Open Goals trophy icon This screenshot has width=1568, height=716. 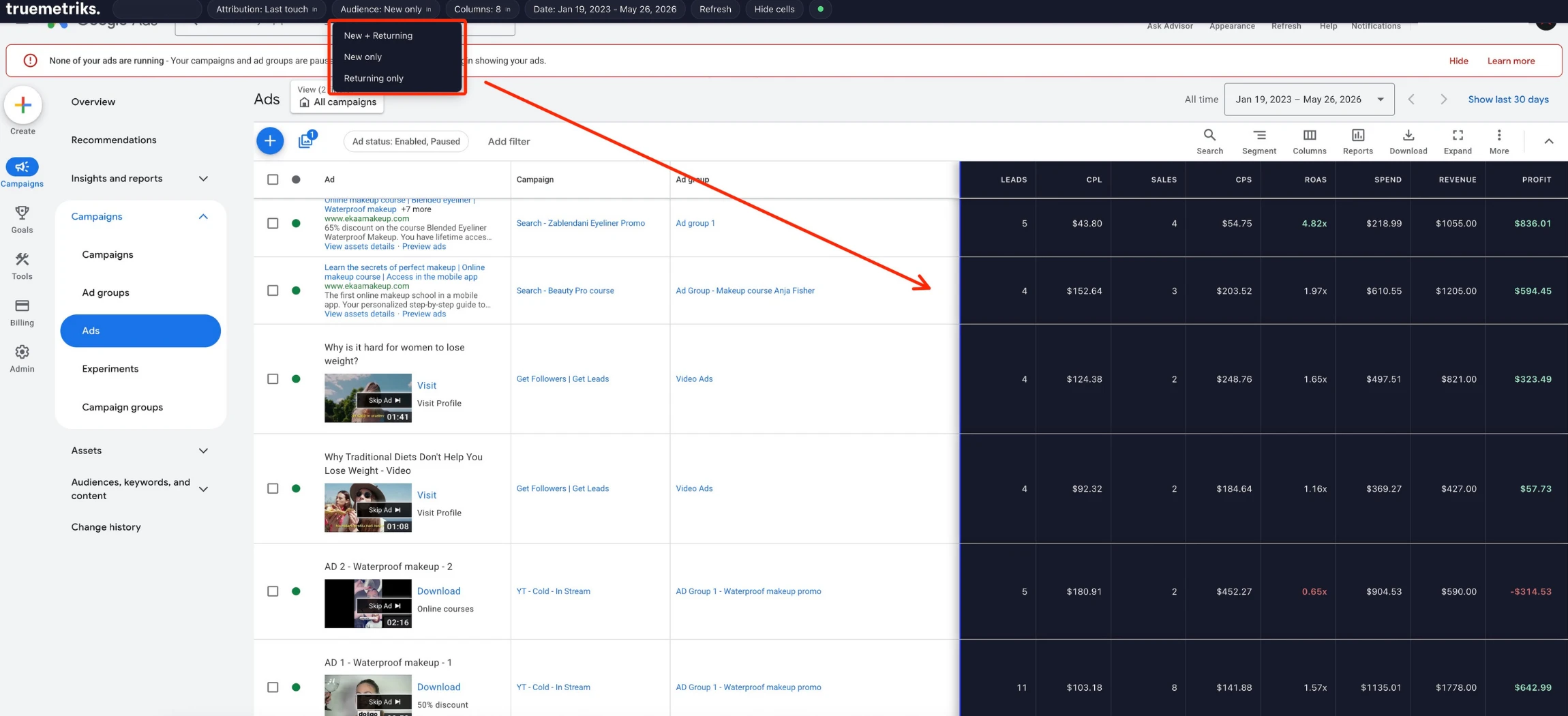22,213
